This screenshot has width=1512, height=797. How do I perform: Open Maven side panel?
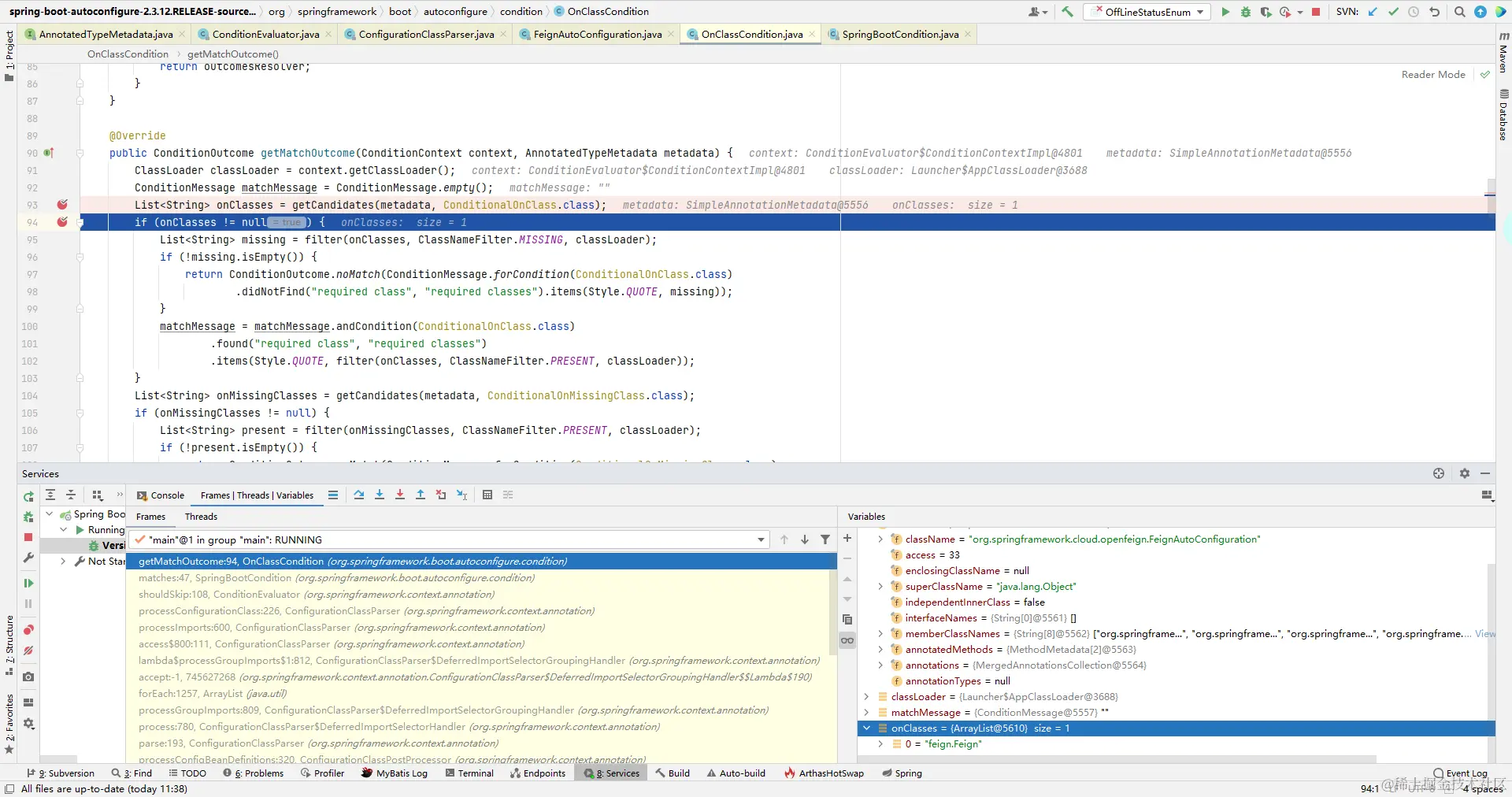pos(1503,54)
